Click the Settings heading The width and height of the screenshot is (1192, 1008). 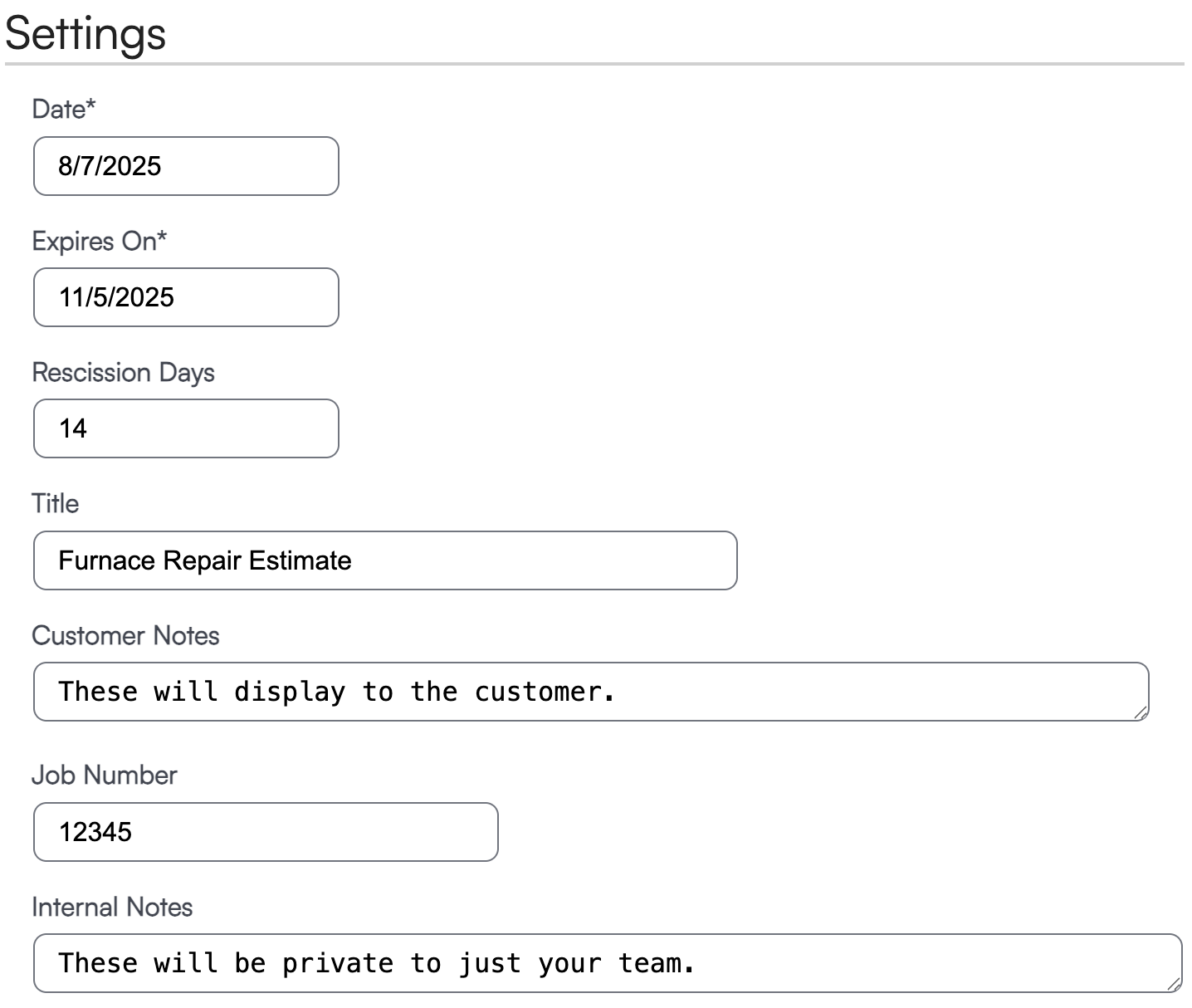[85, 33]
